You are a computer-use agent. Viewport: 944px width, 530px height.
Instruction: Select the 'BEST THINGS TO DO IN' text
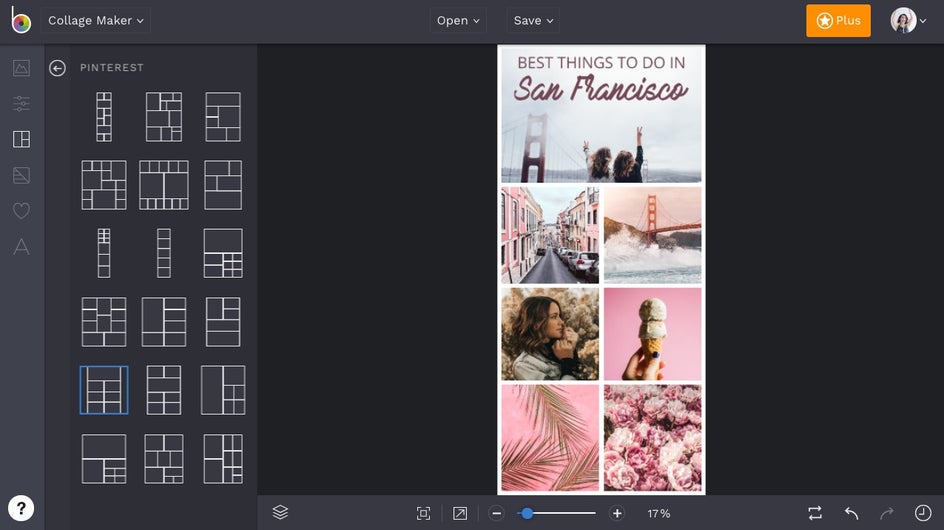(601, 63)
